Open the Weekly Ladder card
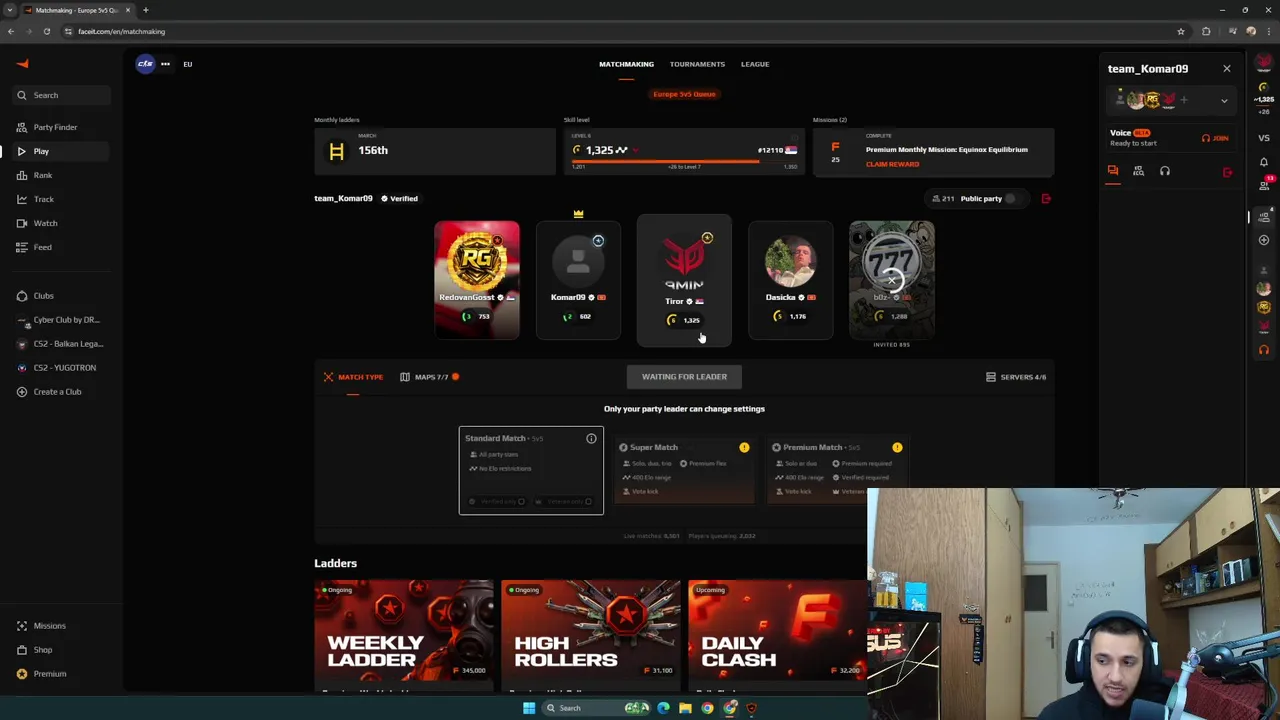 click(404, 636)
